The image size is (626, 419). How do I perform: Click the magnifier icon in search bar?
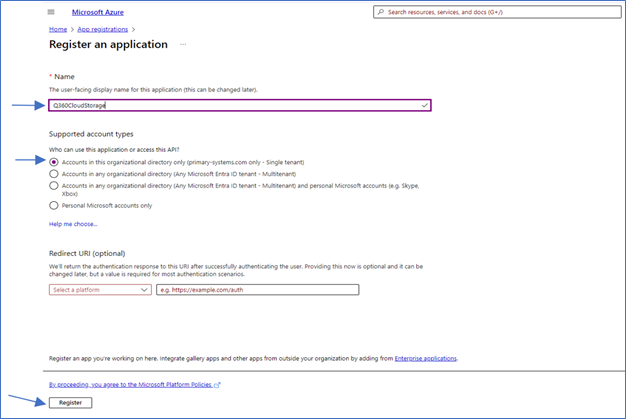point(379,12)
